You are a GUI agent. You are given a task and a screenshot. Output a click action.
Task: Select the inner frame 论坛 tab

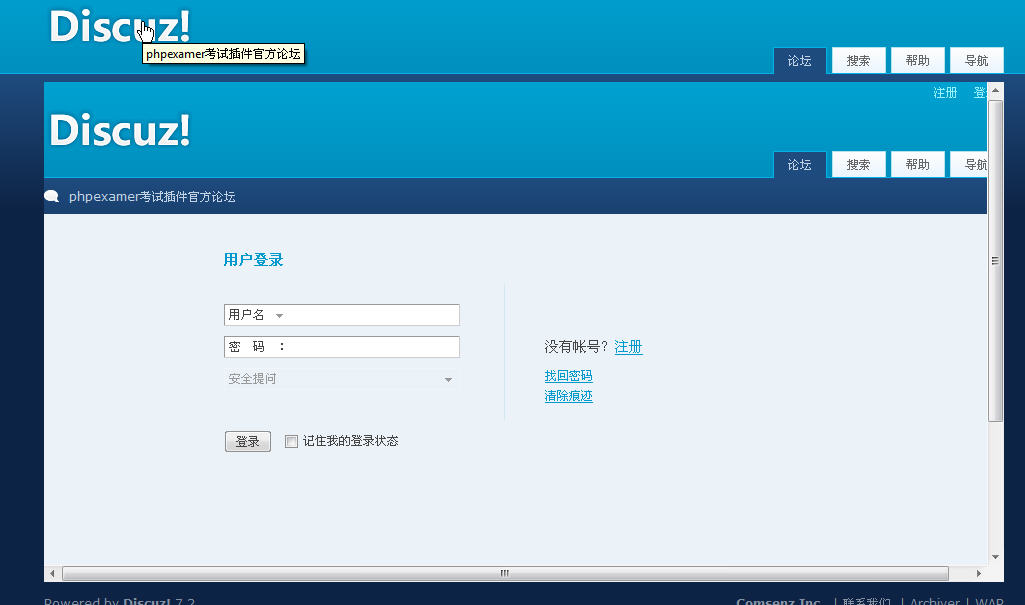(x=799, y=165)
